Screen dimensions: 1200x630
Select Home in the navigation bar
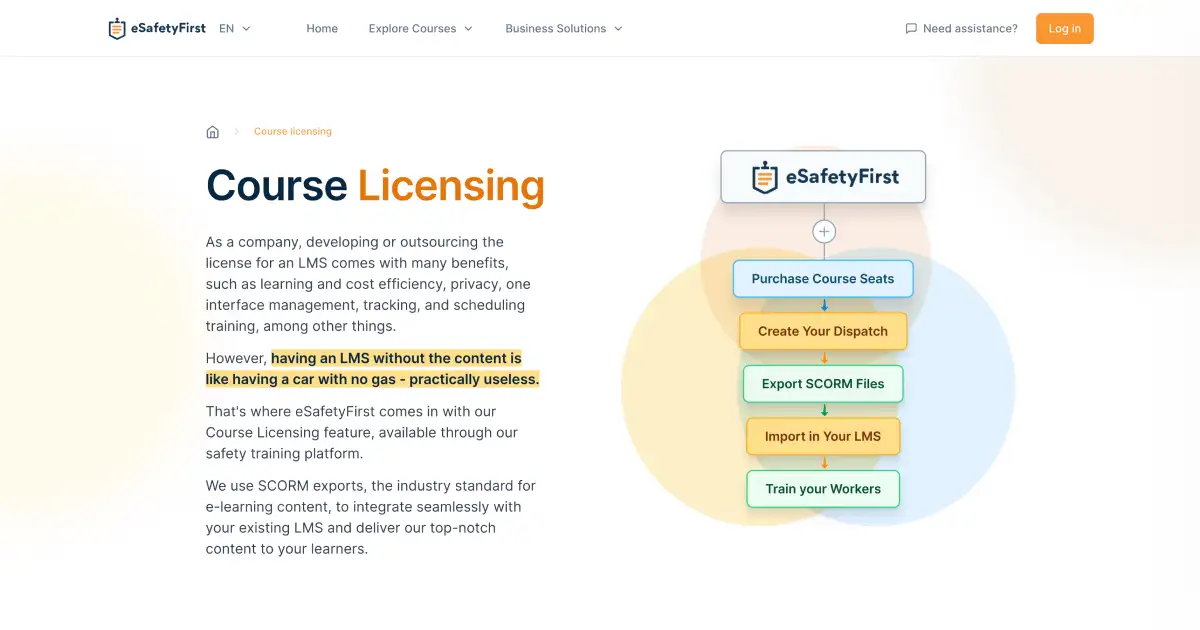(x=322, y=28)
